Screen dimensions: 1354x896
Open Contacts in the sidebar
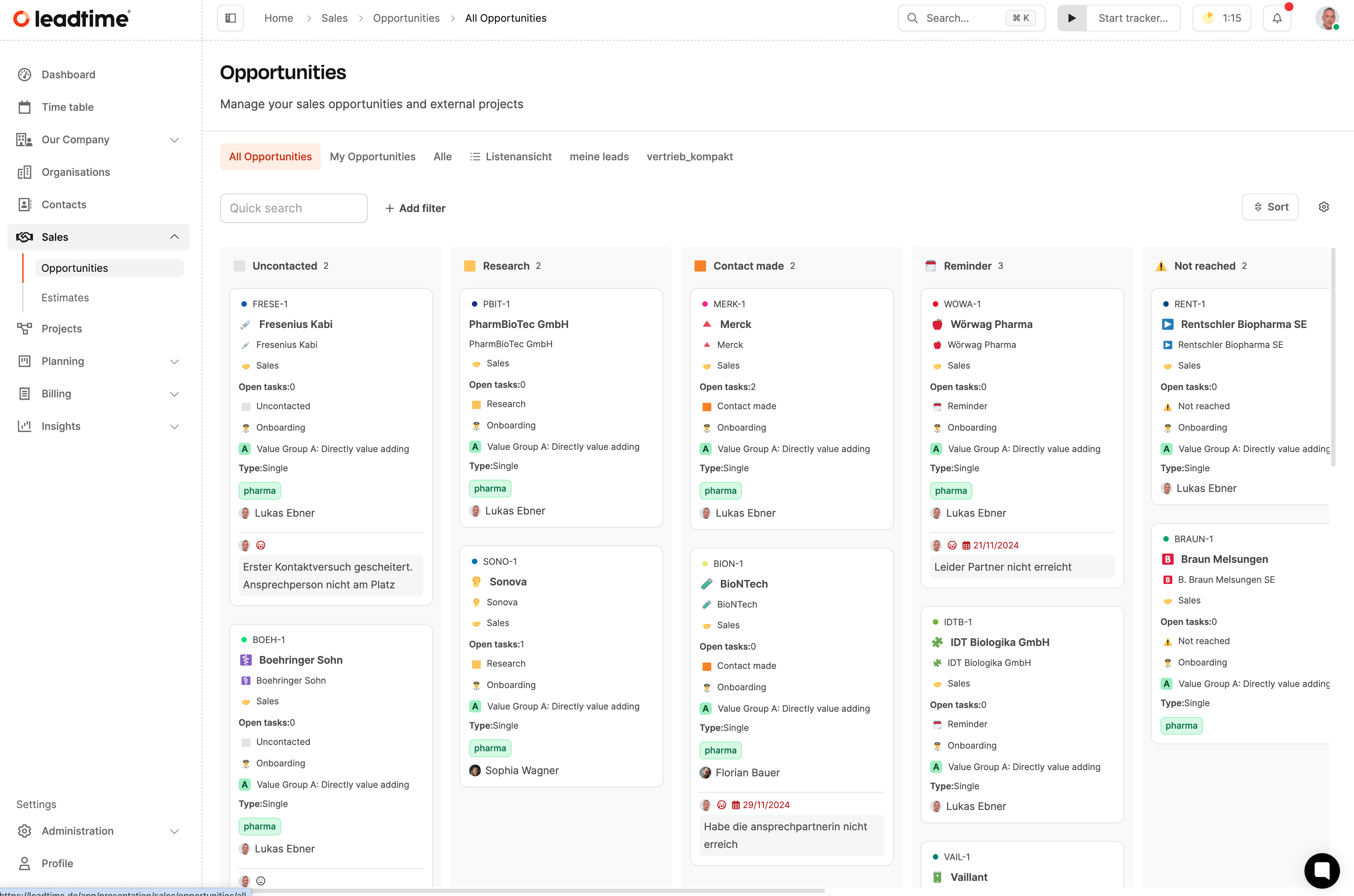click(64, 205)
